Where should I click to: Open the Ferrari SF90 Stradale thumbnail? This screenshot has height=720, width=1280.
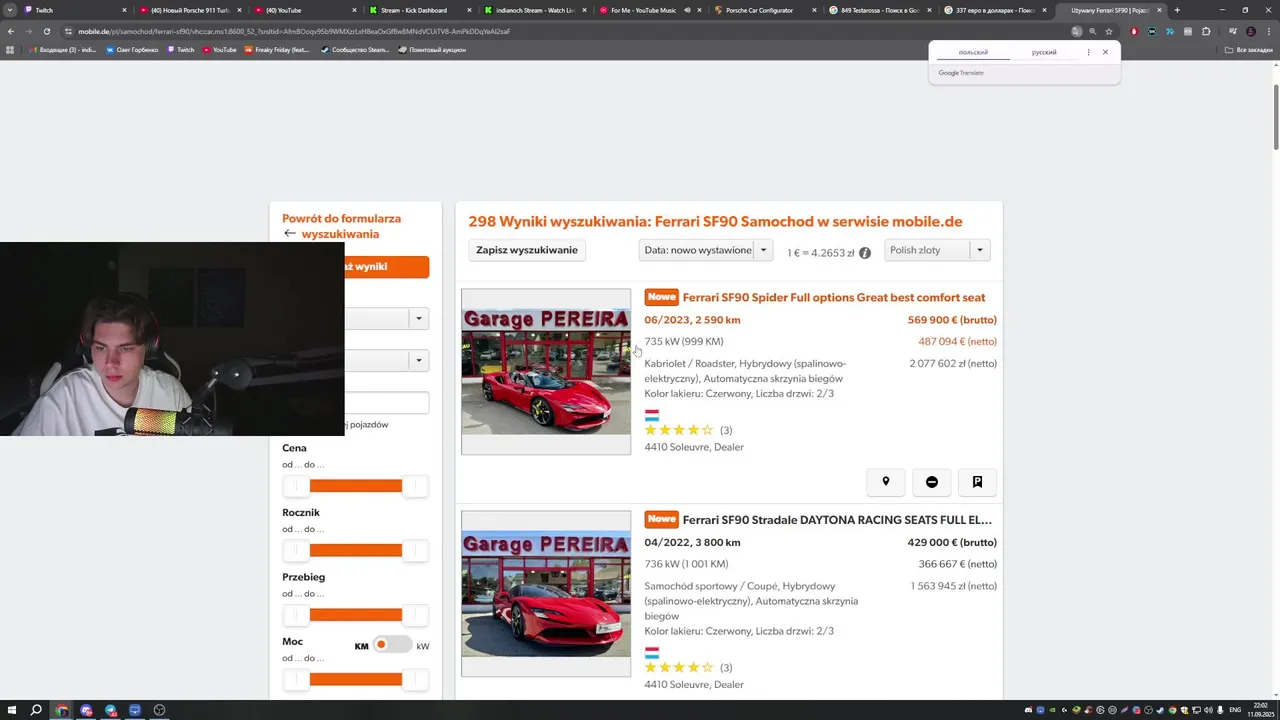[x=546, y=594]
